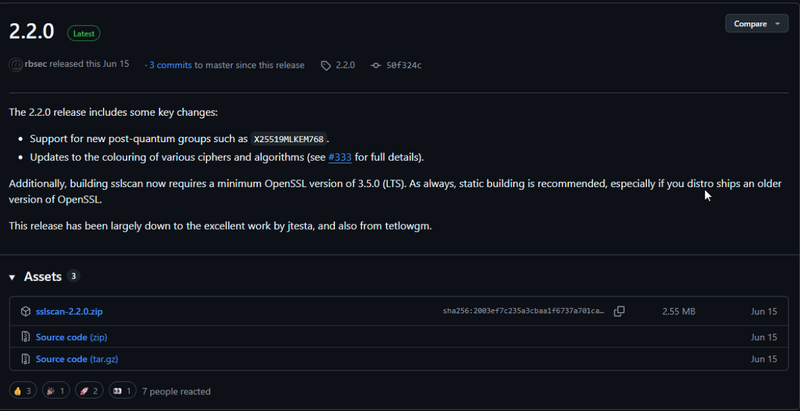The height and width of the screenshot is (411, 800).
Task: Click rbsec avatar icon
Action: [15, 64]
